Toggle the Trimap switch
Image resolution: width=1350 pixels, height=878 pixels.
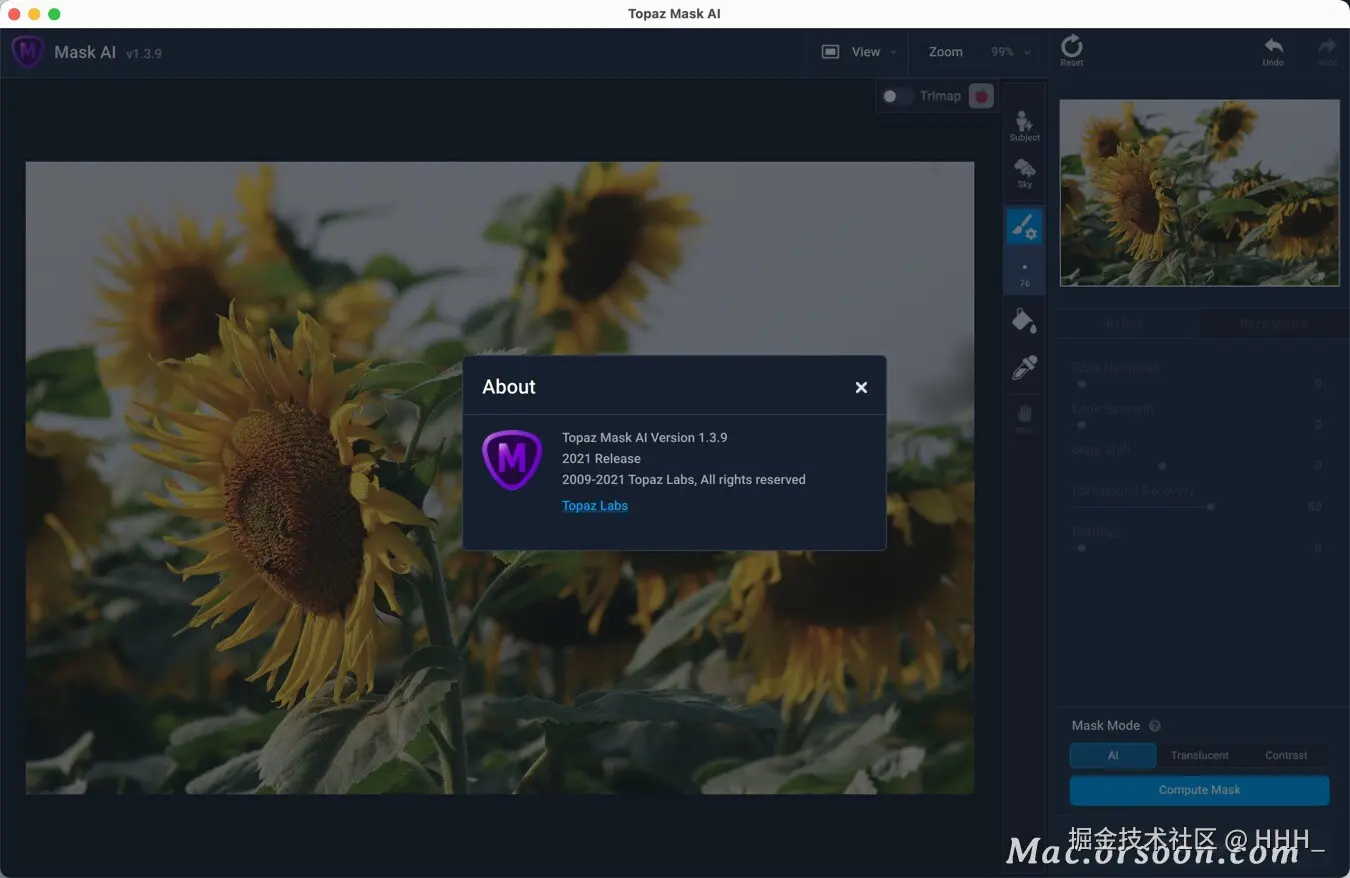(897, 96)
